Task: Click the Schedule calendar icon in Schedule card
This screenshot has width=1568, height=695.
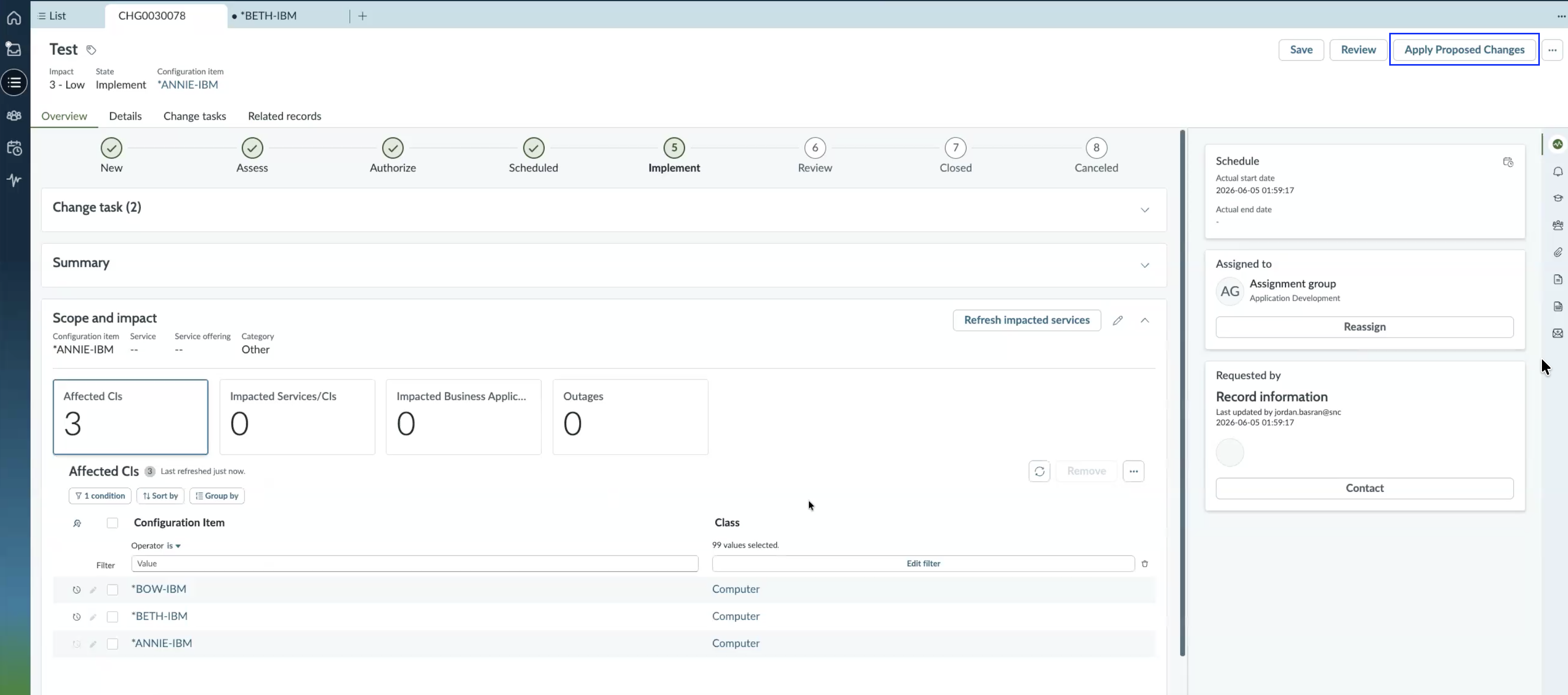Action: [x=1508, y=162]
